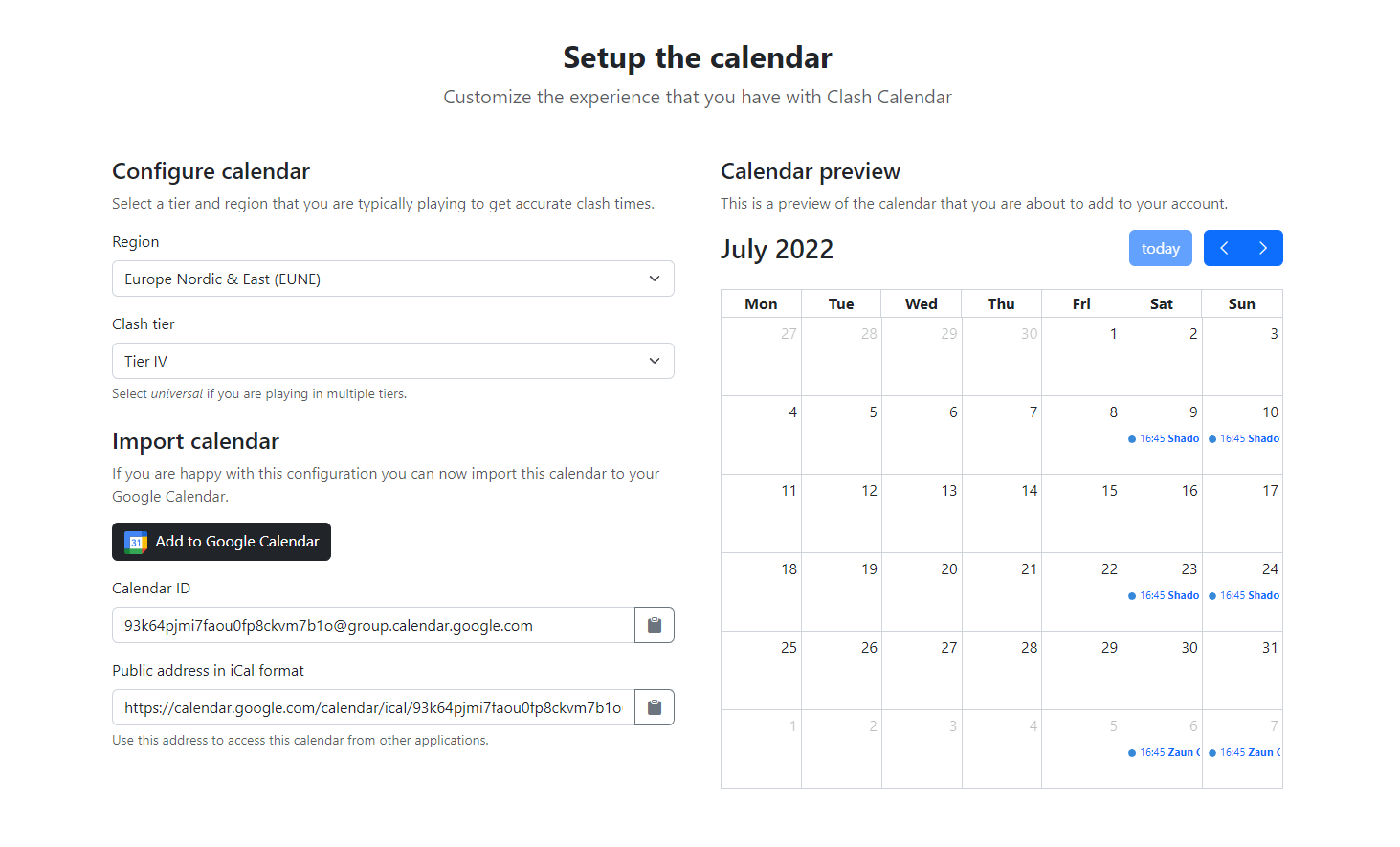This screenshot has height=847, width=1400.
Task: Click the Sat column header
Action: click(x=1162, y=303)
